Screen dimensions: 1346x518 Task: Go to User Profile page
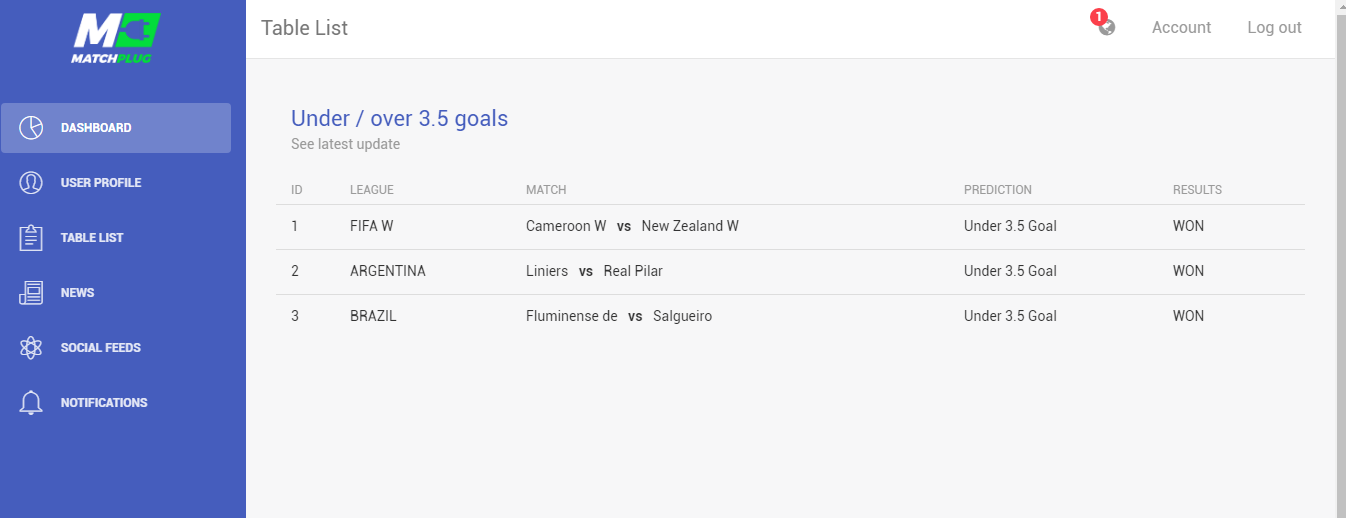click(x=101, y=183)
